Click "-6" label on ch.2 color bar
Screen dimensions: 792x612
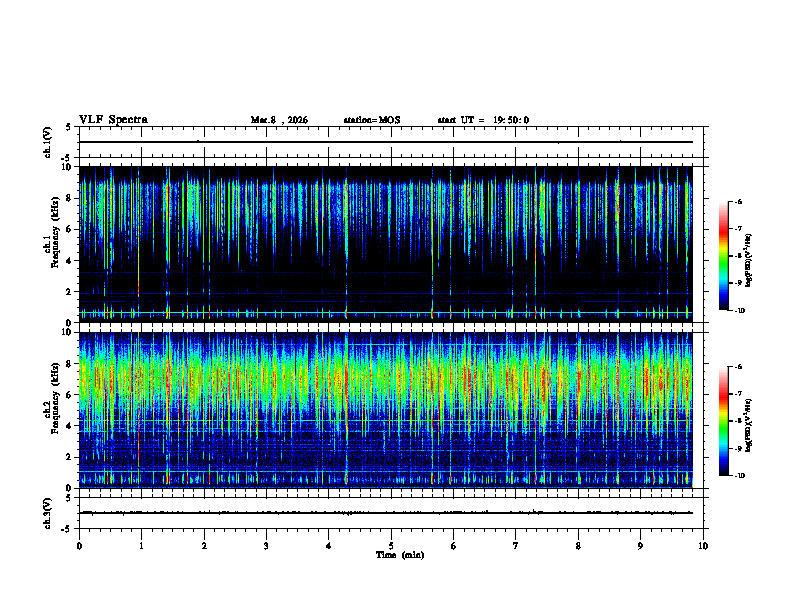[x=738, y=367]
